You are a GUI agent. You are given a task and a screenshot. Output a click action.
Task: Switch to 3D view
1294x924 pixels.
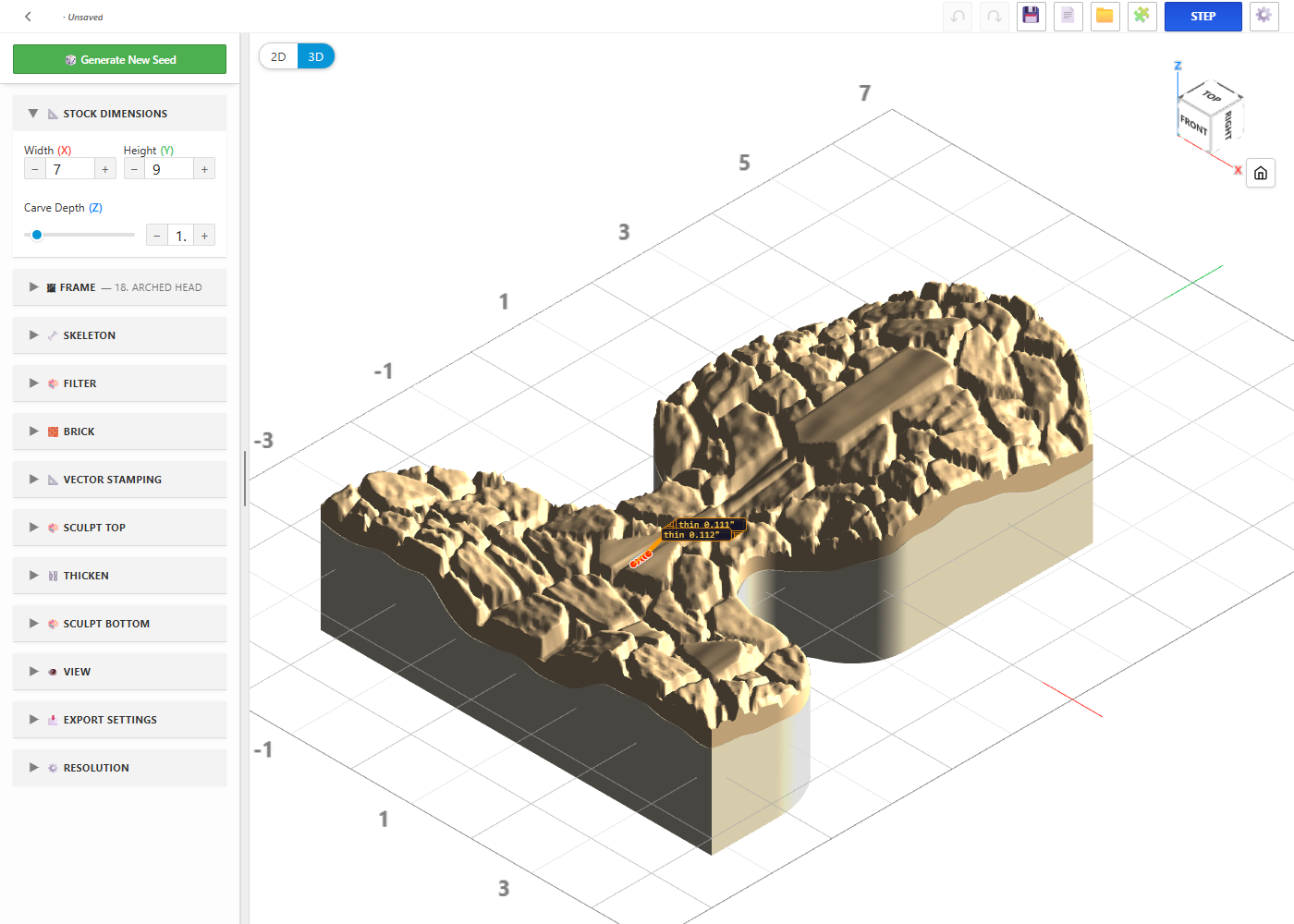point(316,56)
